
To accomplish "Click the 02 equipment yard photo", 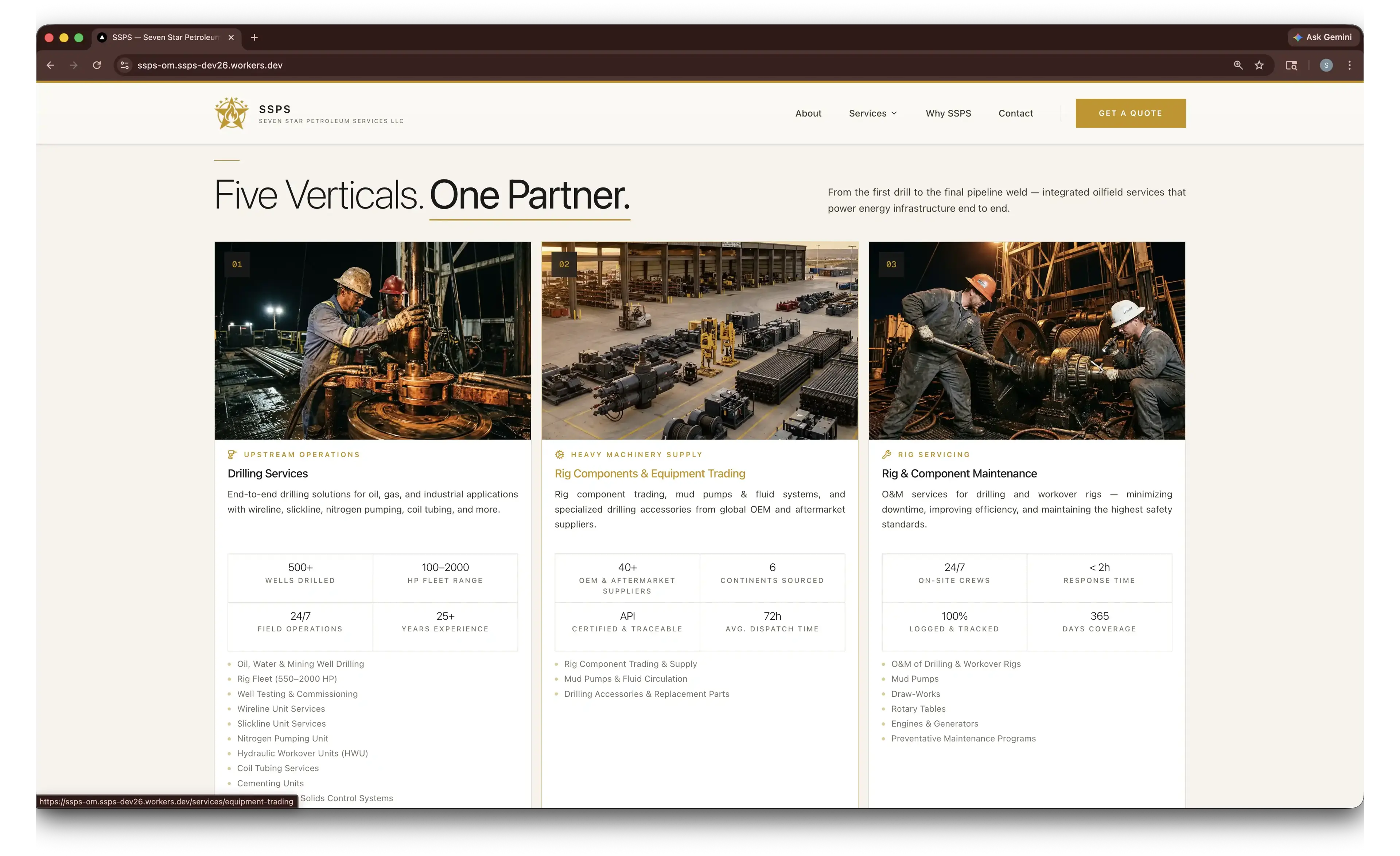I will pyautogui.click(x=699, y=340).
